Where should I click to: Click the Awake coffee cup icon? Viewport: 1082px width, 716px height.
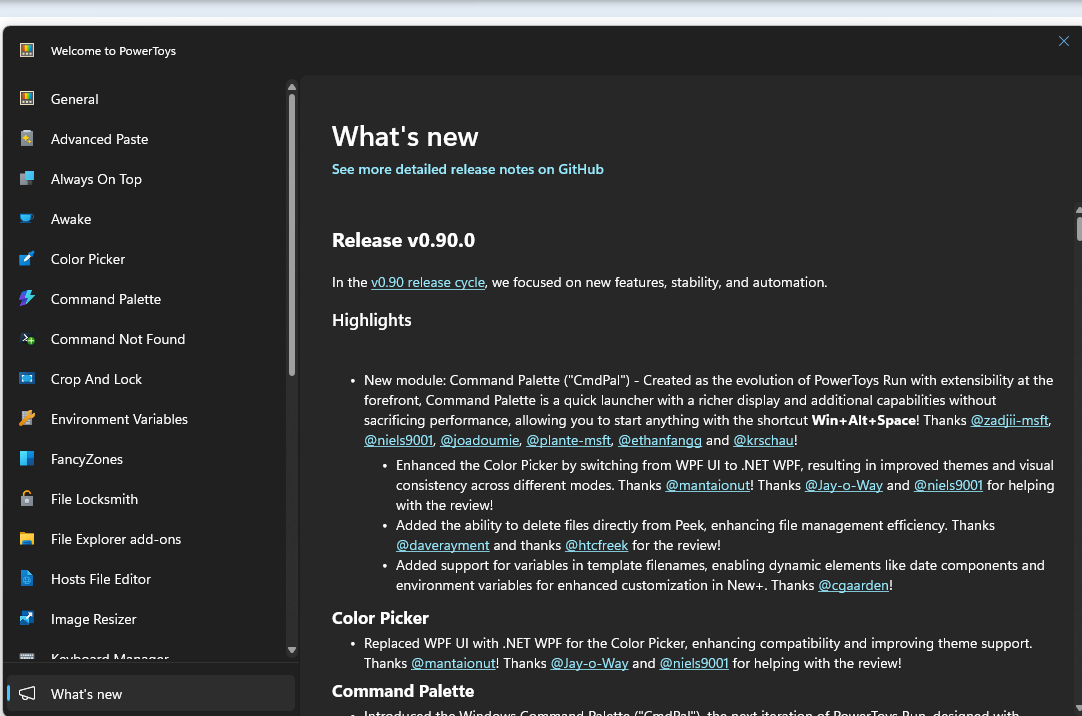[x=27, y=219]
